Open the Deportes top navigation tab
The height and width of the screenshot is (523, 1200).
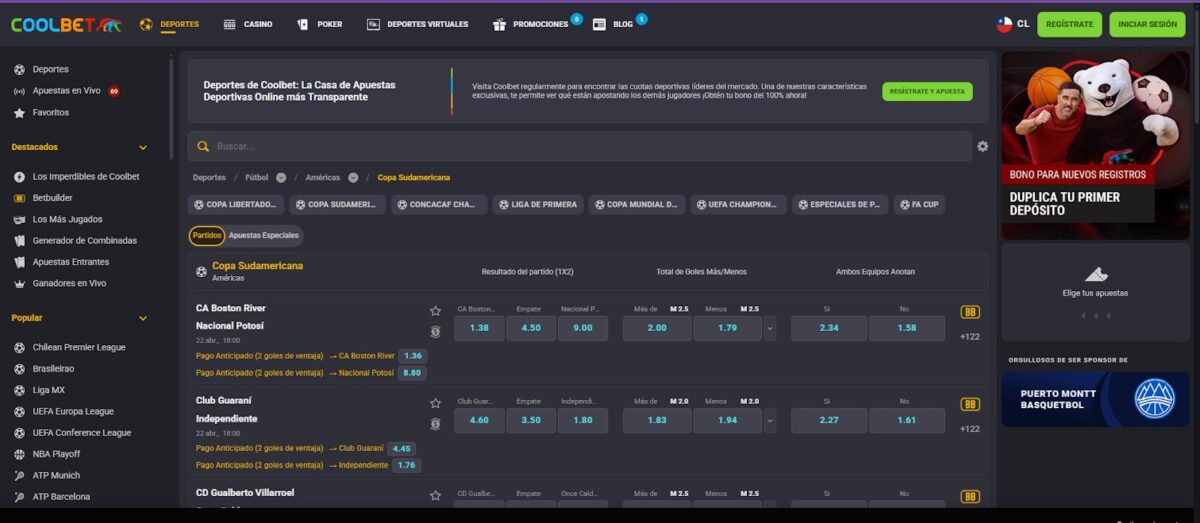(169, 24)
